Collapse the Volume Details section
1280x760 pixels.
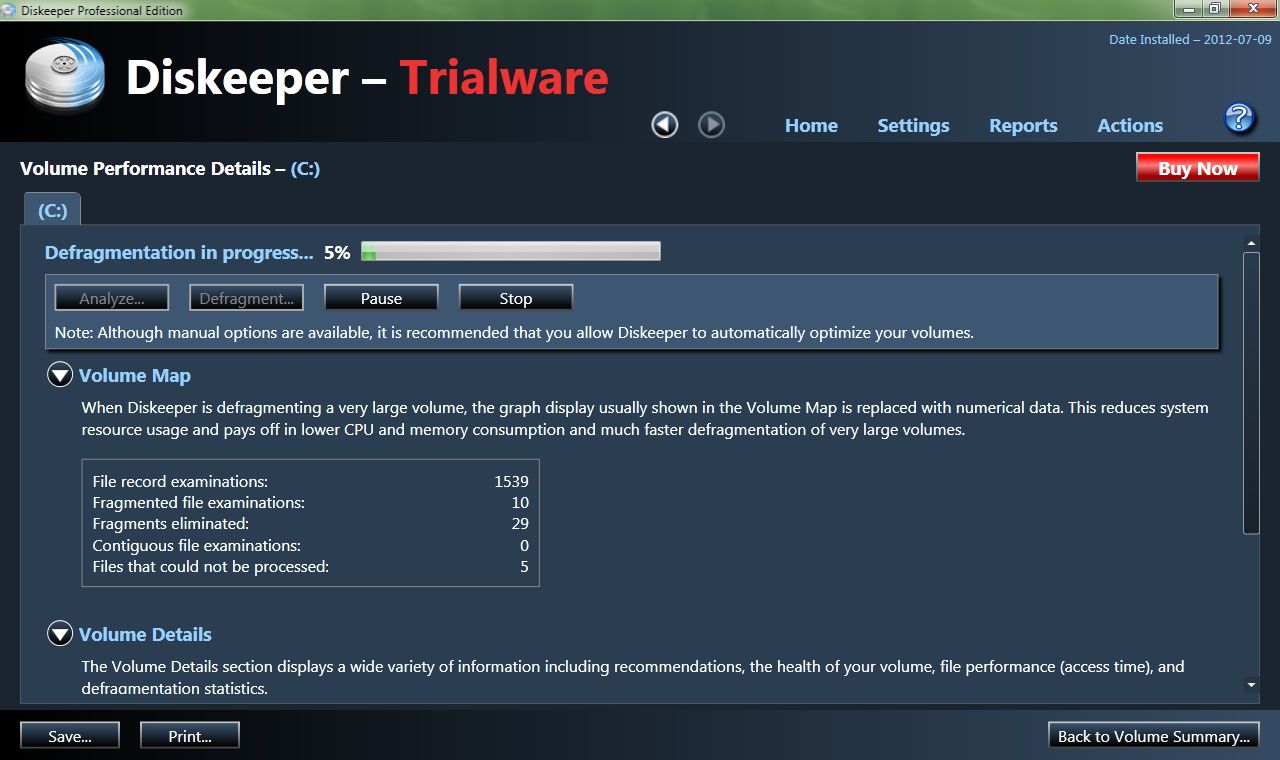tap(60, 634)
